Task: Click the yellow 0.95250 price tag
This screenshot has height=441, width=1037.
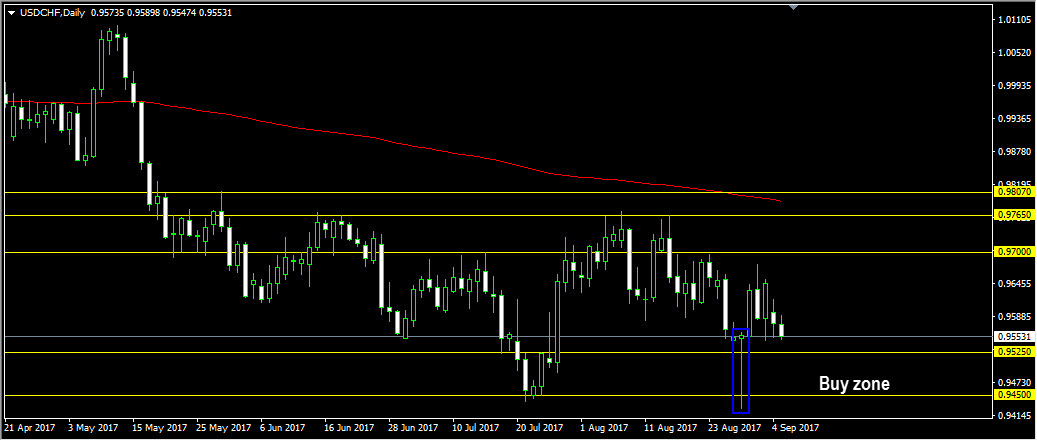Action: [x=1015, y=352]
